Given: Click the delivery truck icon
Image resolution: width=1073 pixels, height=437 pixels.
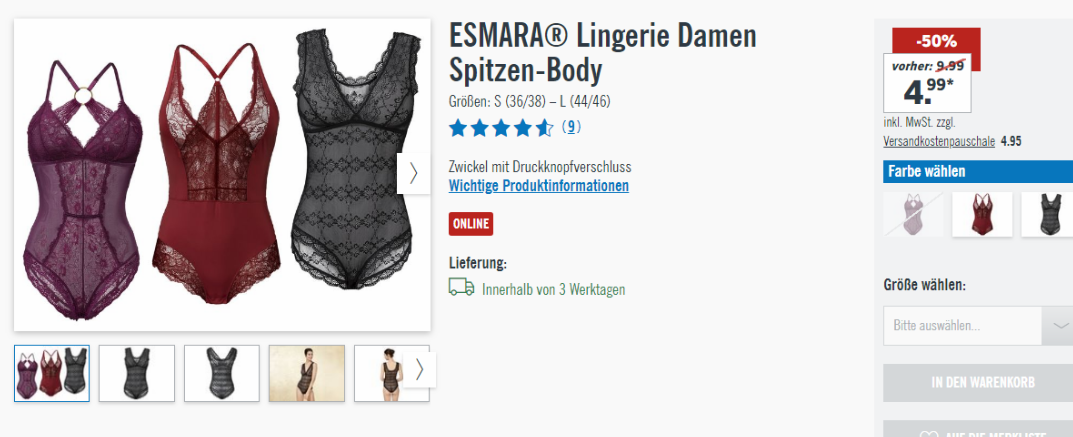Looking at the screenshot, I should (461, 287).
